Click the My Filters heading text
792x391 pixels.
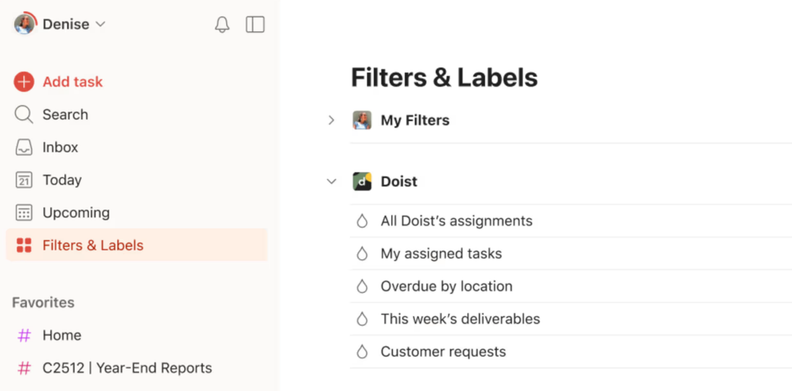pyautogui.click(x=415, y=120)
